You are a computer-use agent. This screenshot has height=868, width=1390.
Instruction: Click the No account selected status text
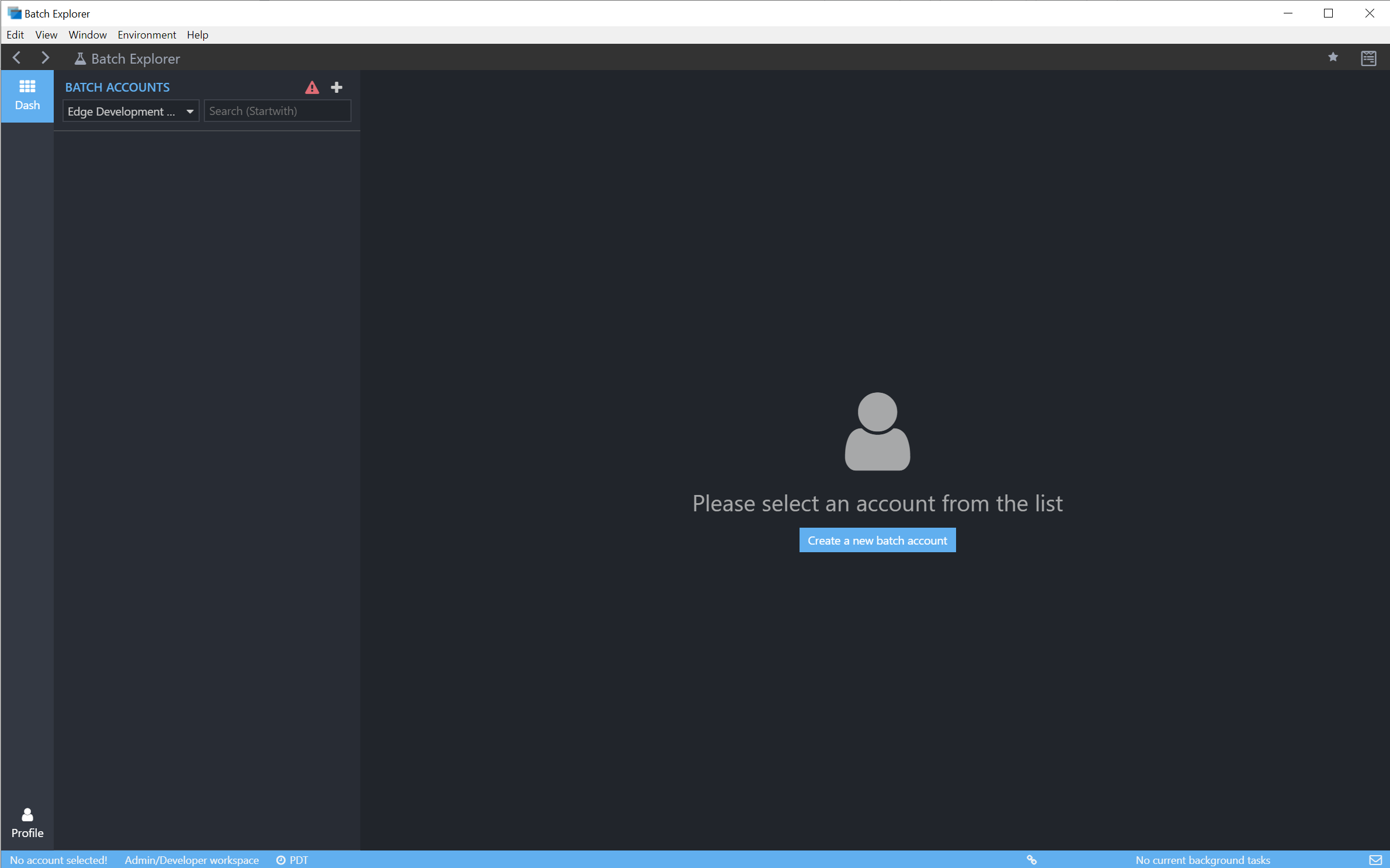coord(58,860)
